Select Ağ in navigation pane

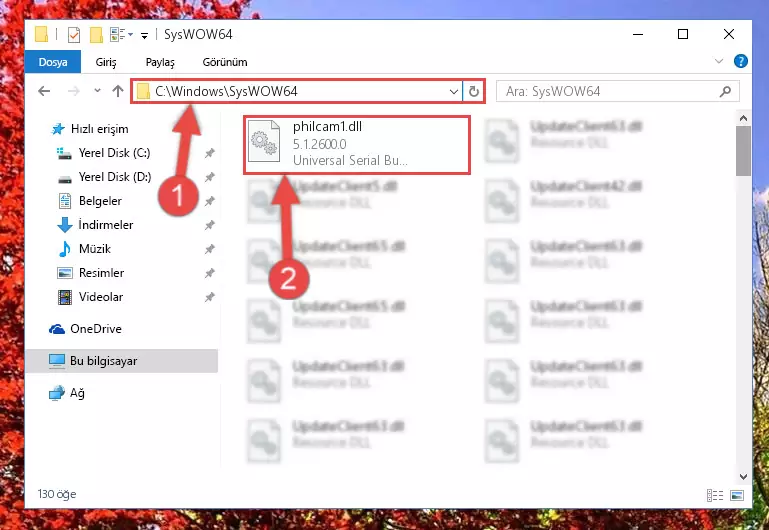[67, 393]
